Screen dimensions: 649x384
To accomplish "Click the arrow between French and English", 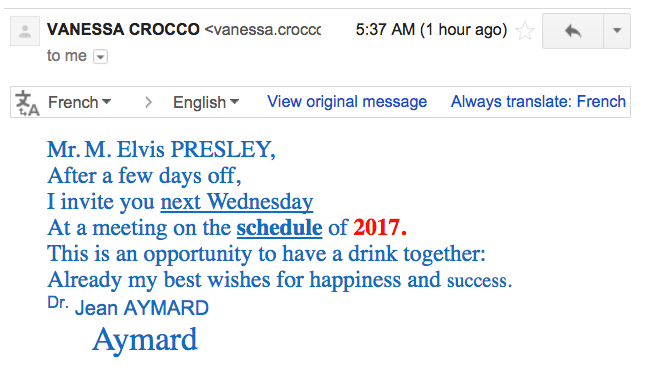I will coord(148,102).
